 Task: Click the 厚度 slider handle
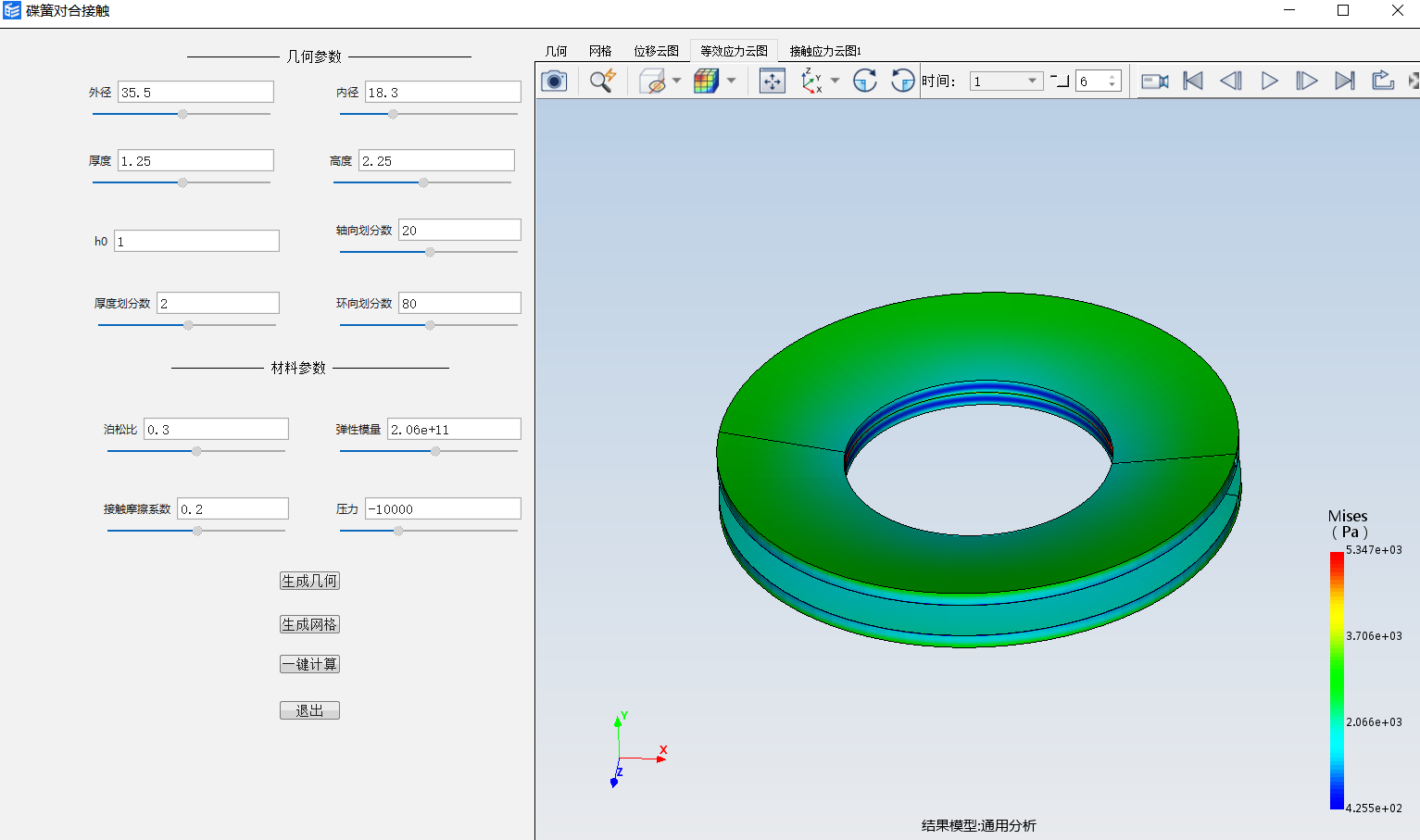point(182,182)
